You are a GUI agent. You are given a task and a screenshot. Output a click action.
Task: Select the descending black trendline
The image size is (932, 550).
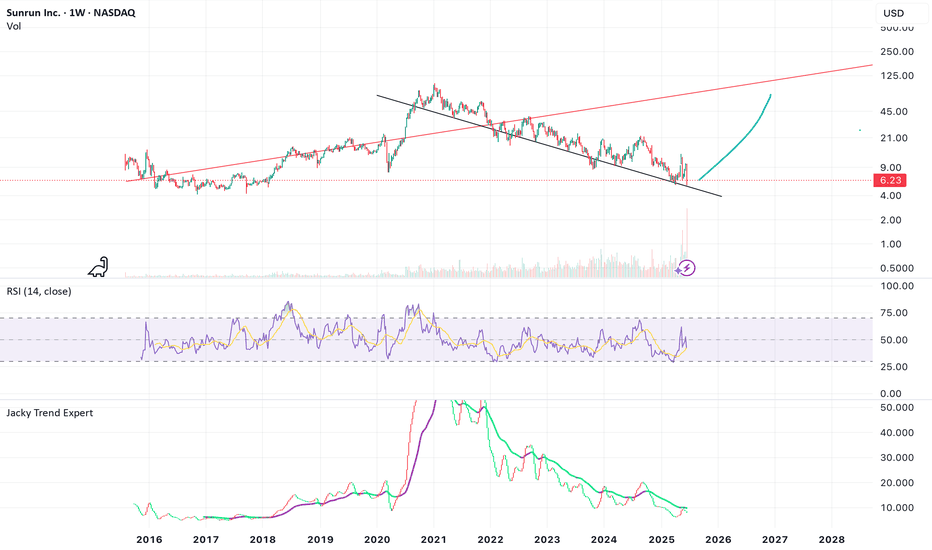pos(550,146)
